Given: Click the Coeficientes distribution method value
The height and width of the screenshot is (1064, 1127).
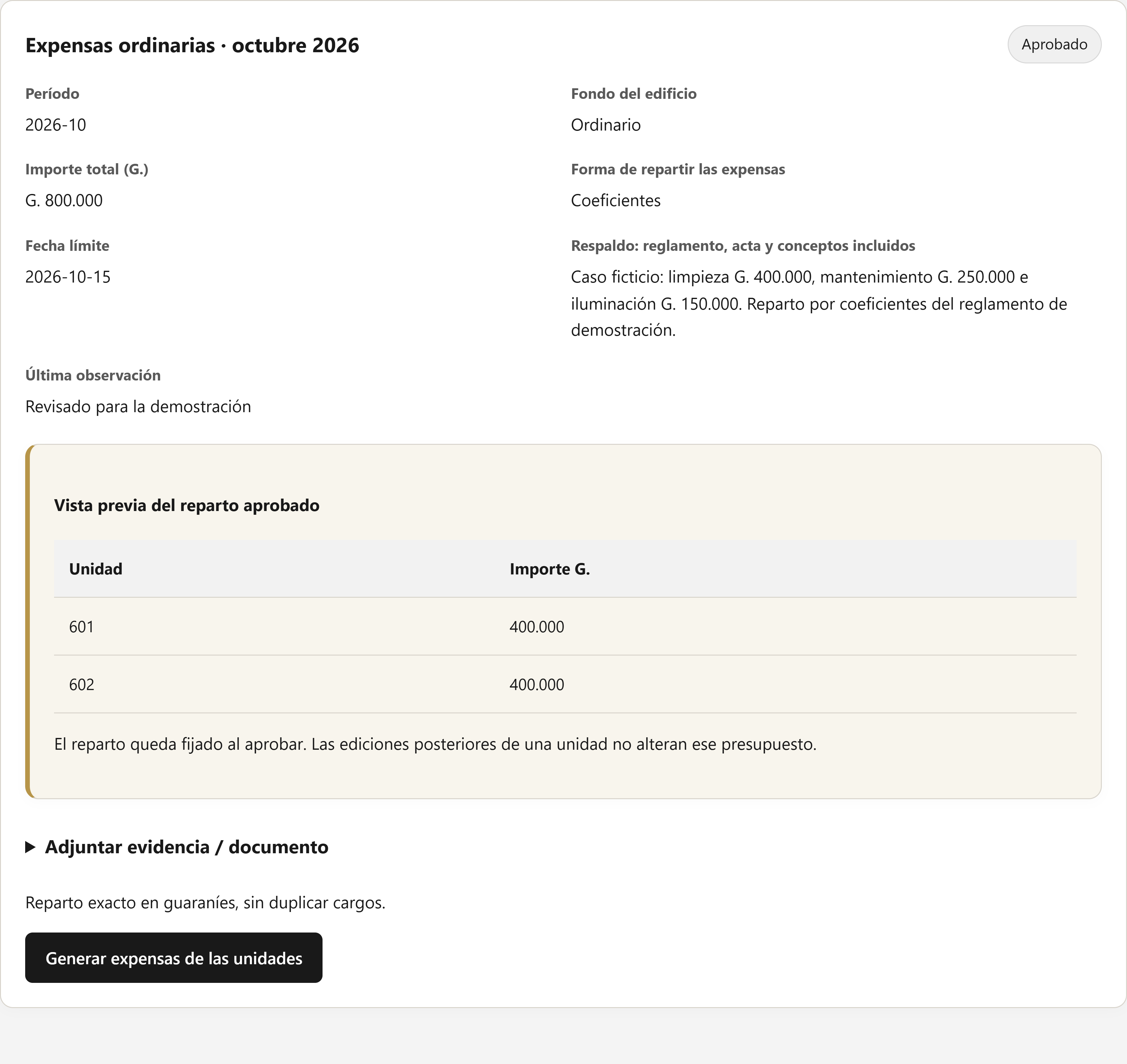Looking at the screenshot, I should pos(616,200).
